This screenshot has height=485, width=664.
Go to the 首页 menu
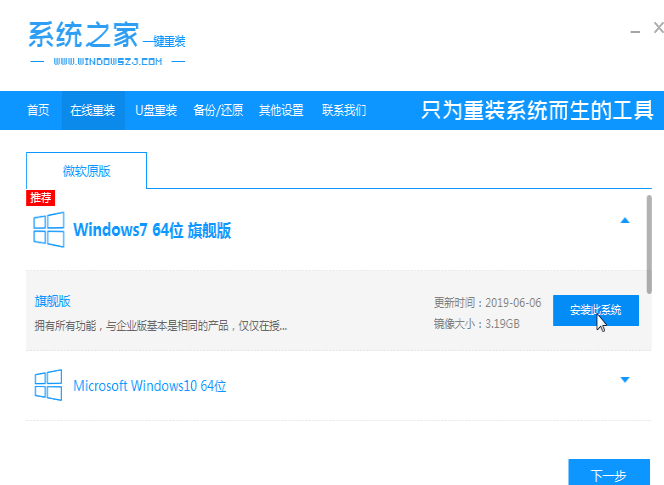38,110
